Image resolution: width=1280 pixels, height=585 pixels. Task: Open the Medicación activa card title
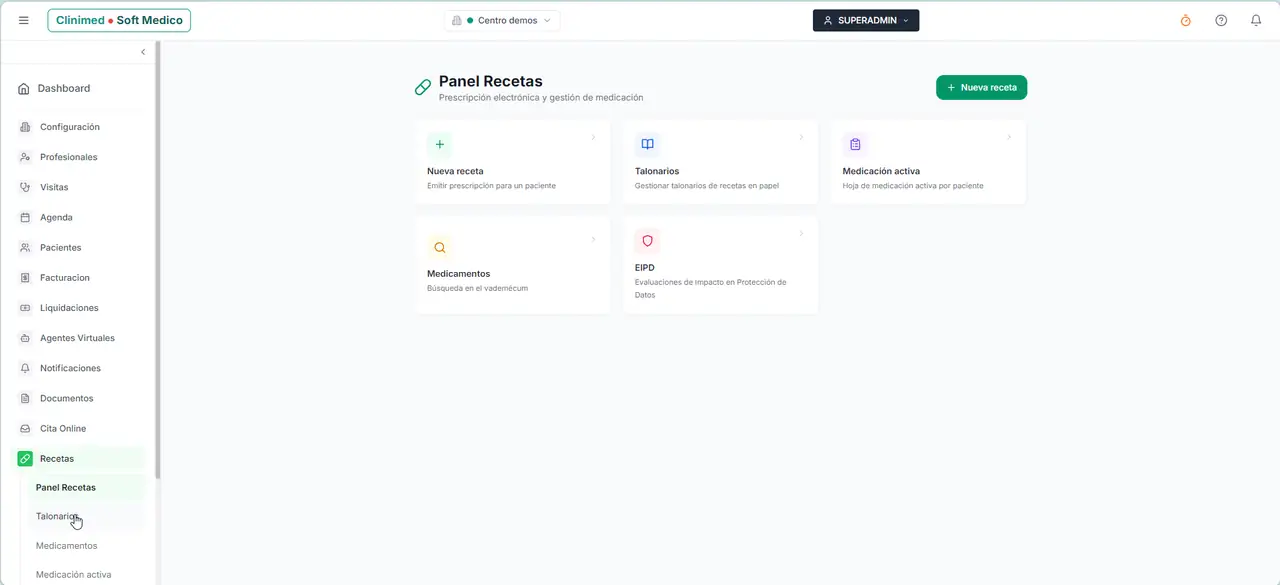tap(881, 171)
